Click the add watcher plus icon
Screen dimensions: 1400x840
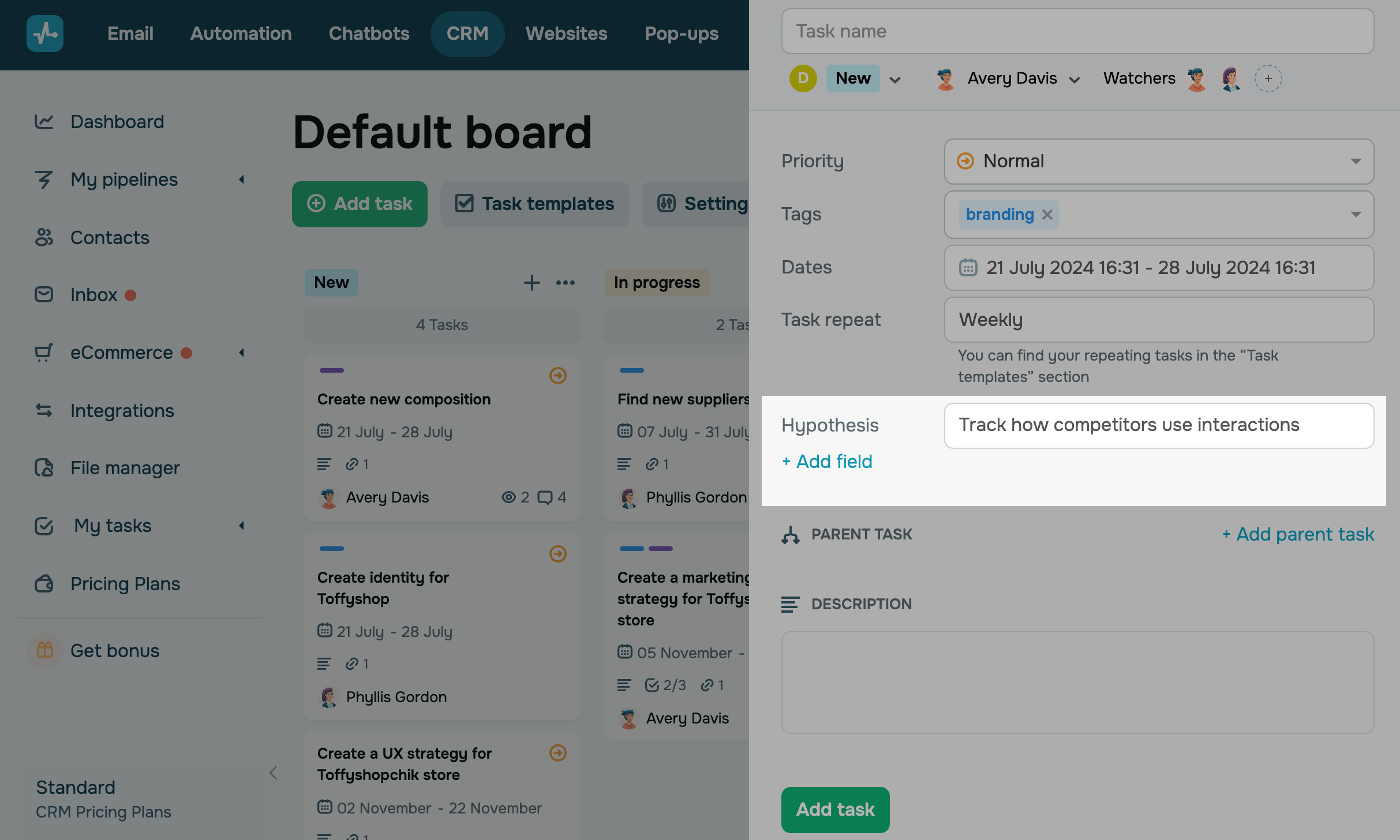(x=1268, y=78)
